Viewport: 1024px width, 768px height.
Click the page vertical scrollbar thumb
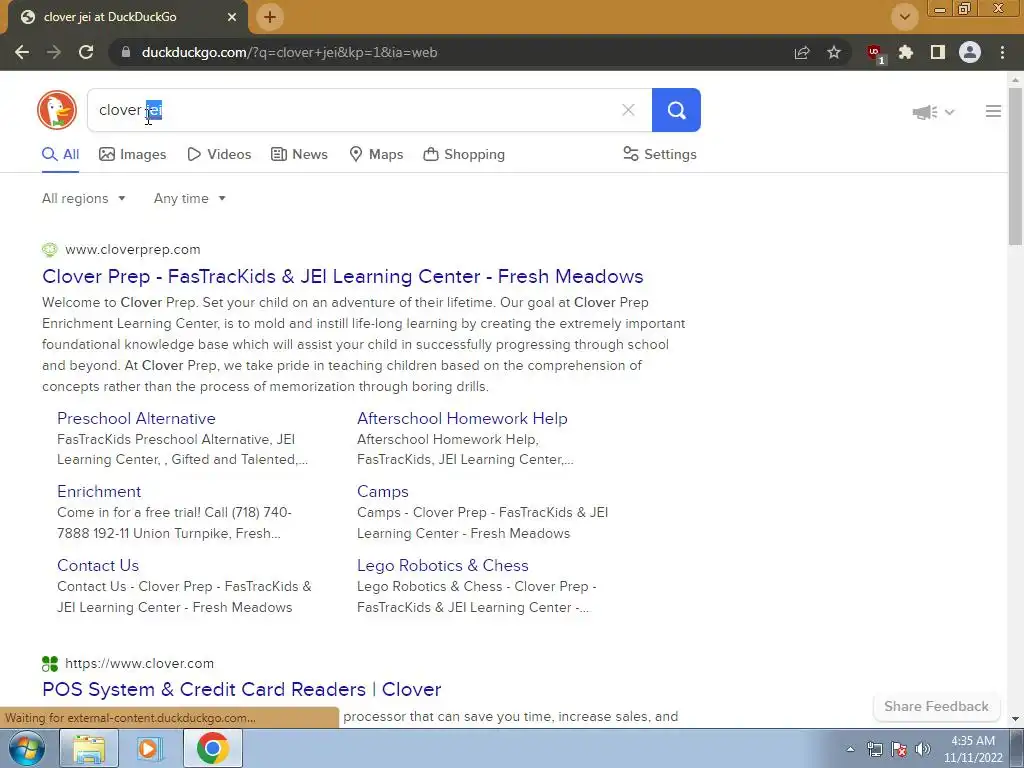(x=1016, y=167)
